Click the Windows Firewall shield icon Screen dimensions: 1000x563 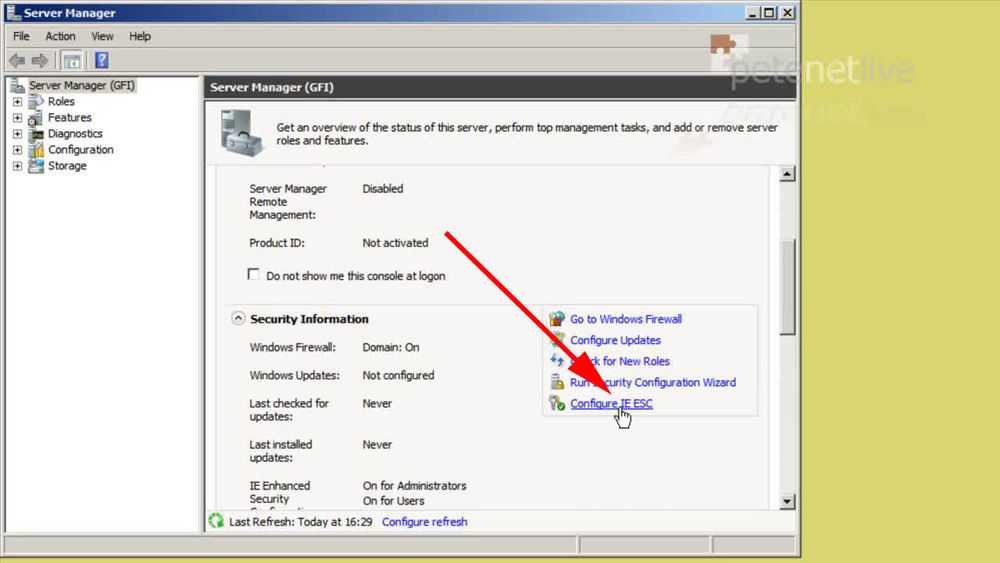pyautogui.click(x=557, y=318)
